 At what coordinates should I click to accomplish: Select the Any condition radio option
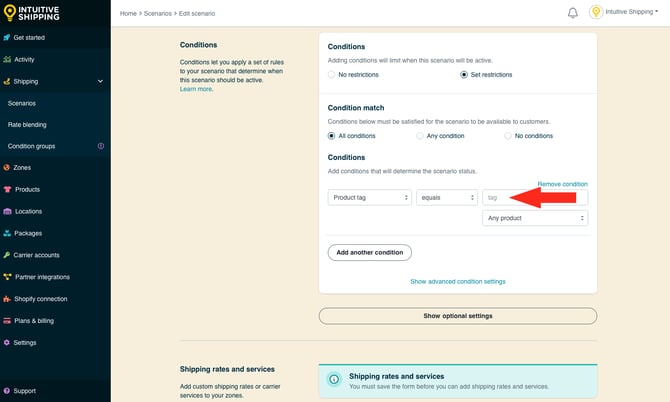pos(420,136)
